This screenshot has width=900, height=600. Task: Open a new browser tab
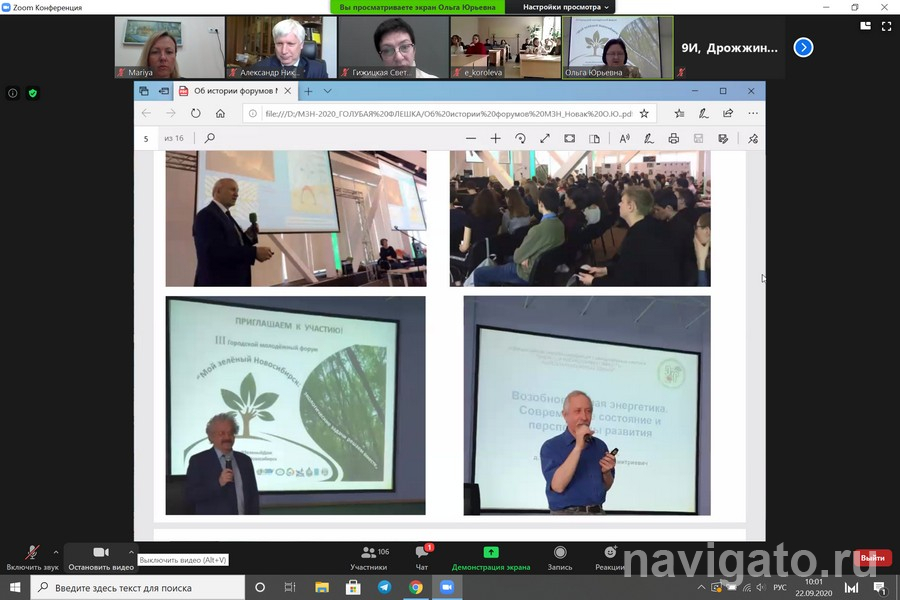(x=309, y=91)
